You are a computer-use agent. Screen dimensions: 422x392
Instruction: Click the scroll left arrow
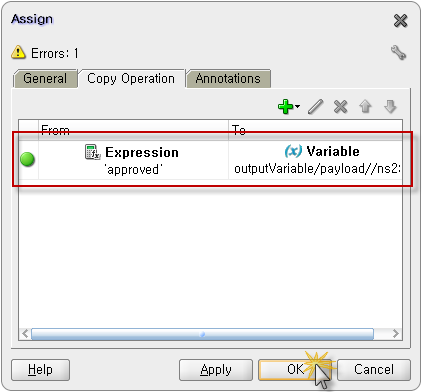pos(25,334)
